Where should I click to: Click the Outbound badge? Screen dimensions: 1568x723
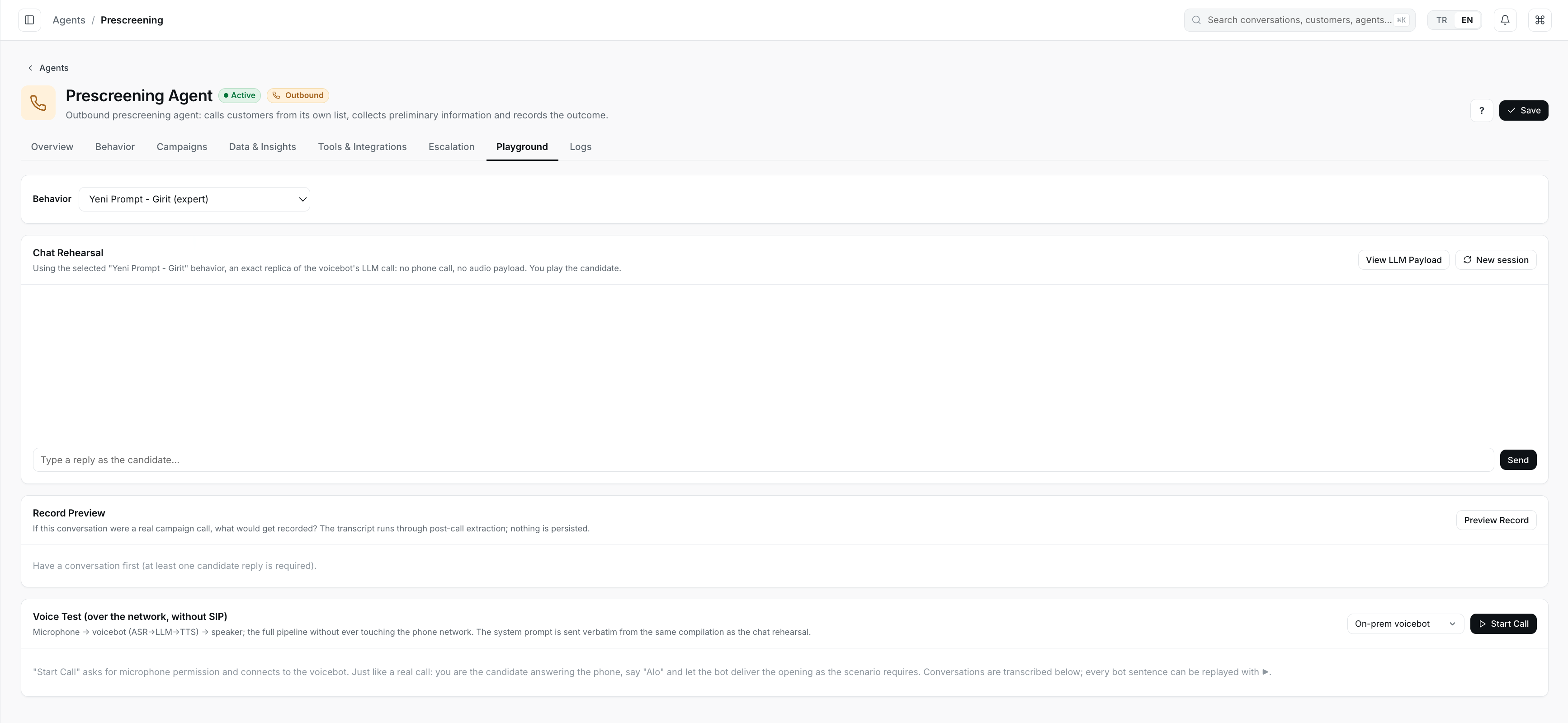298,95
